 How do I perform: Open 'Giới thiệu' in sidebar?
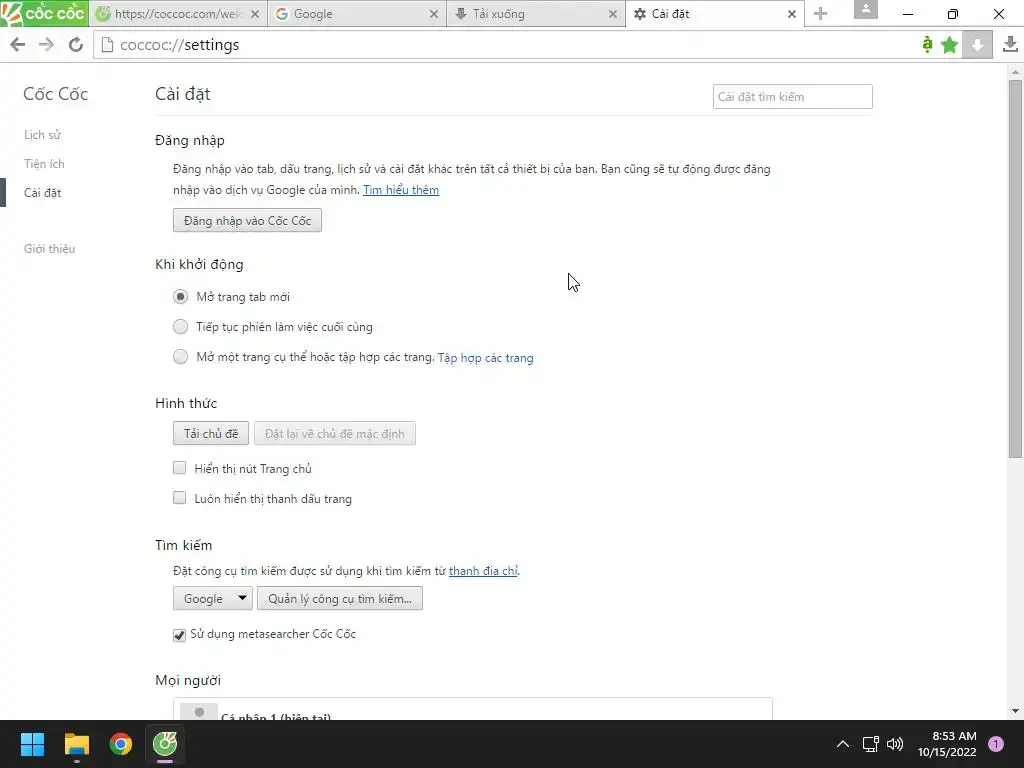[50, 249]
